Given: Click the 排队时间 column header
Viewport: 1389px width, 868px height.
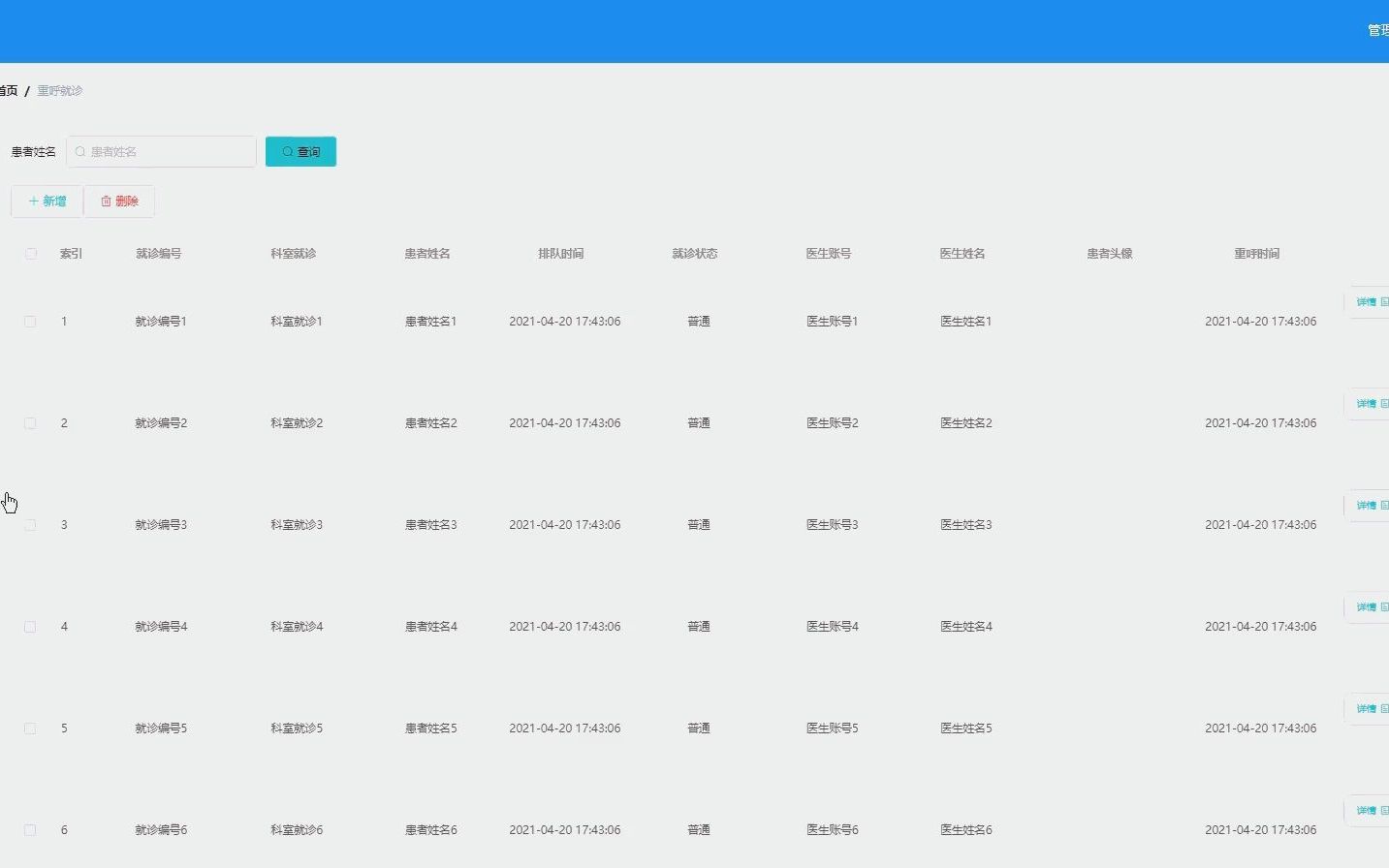Looking at the screenshot, I should (x=561, y=254).
